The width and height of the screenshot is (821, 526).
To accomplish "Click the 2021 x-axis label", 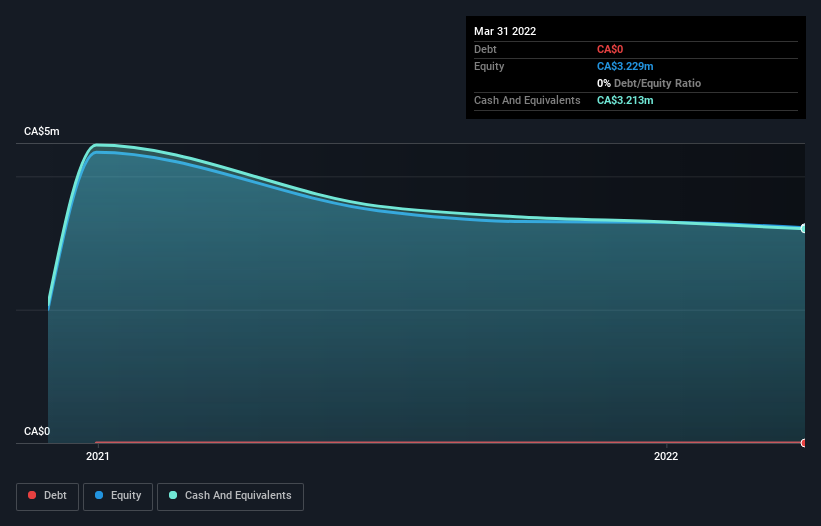I will pyautogui.click(x=98, y=456).
